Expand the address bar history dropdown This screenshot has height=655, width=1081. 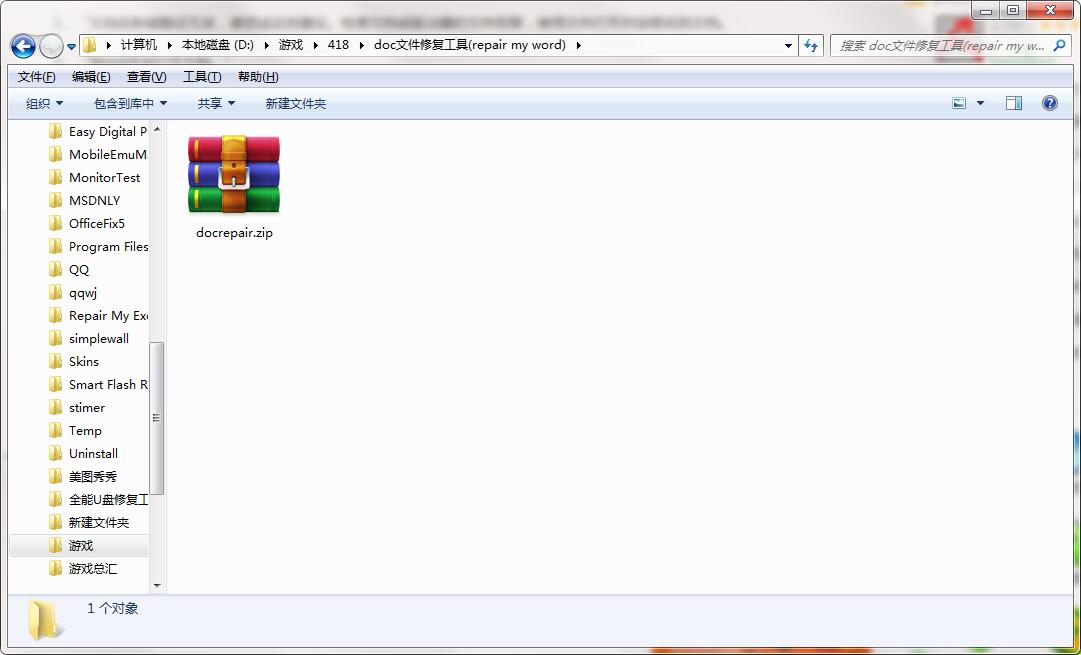coord(788,46)
